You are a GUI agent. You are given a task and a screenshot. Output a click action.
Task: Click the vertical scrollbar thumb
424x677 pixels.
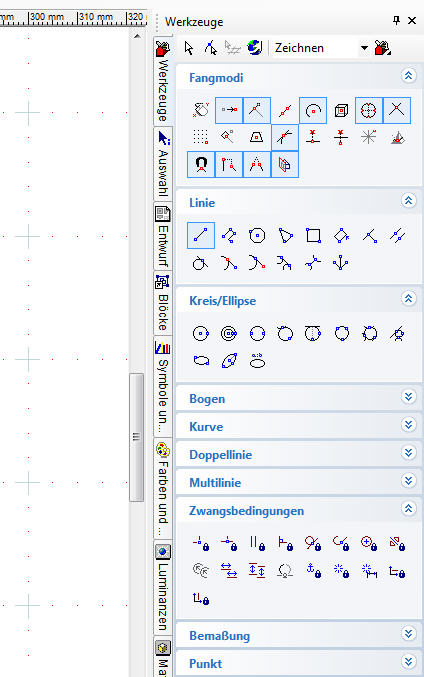(x=136, y=437)
